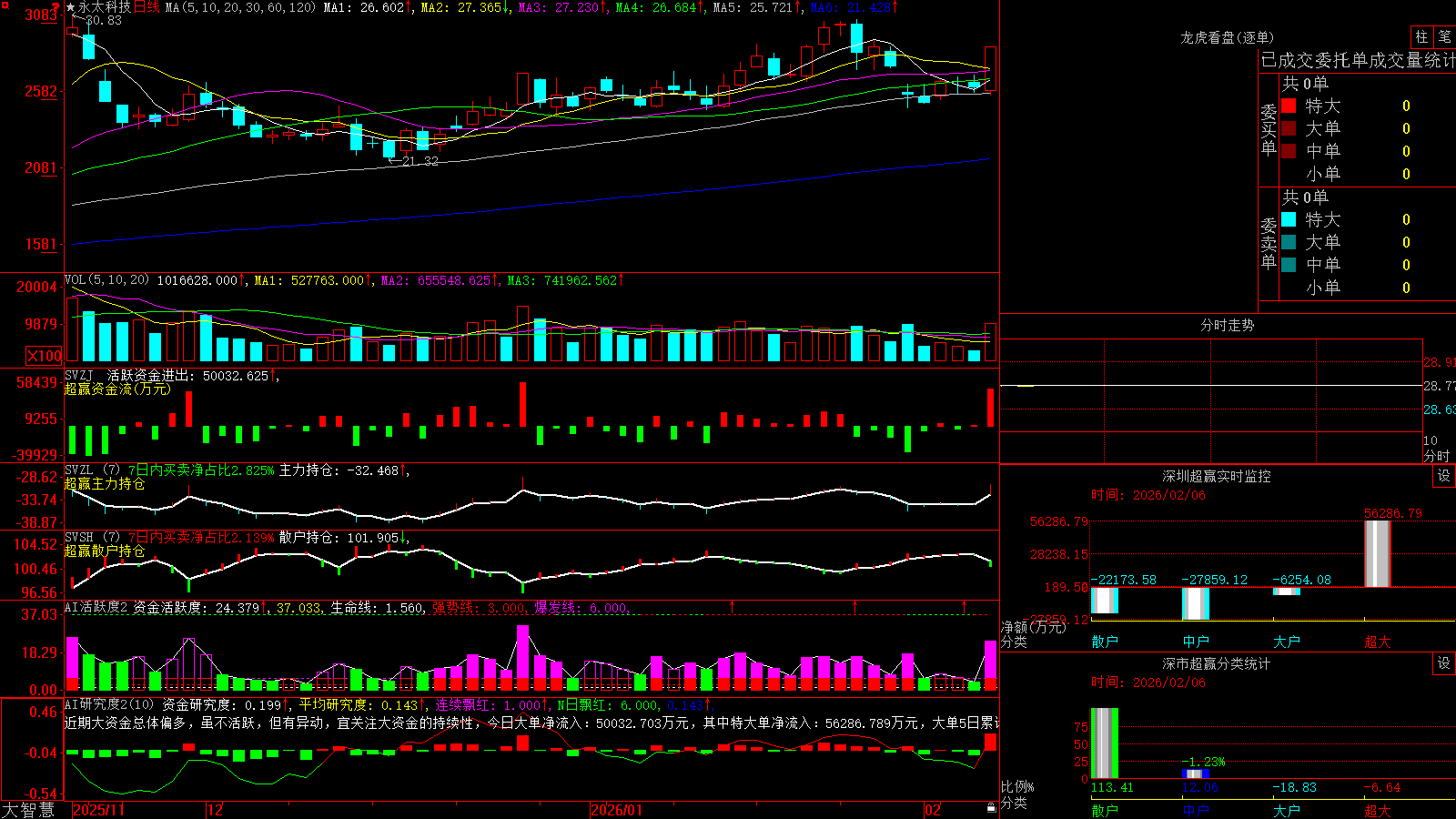The height and width of the screenshot is (819, 1456).
Task: Switch order display to 笔 (tick) mode
Action: [1445, 36]
